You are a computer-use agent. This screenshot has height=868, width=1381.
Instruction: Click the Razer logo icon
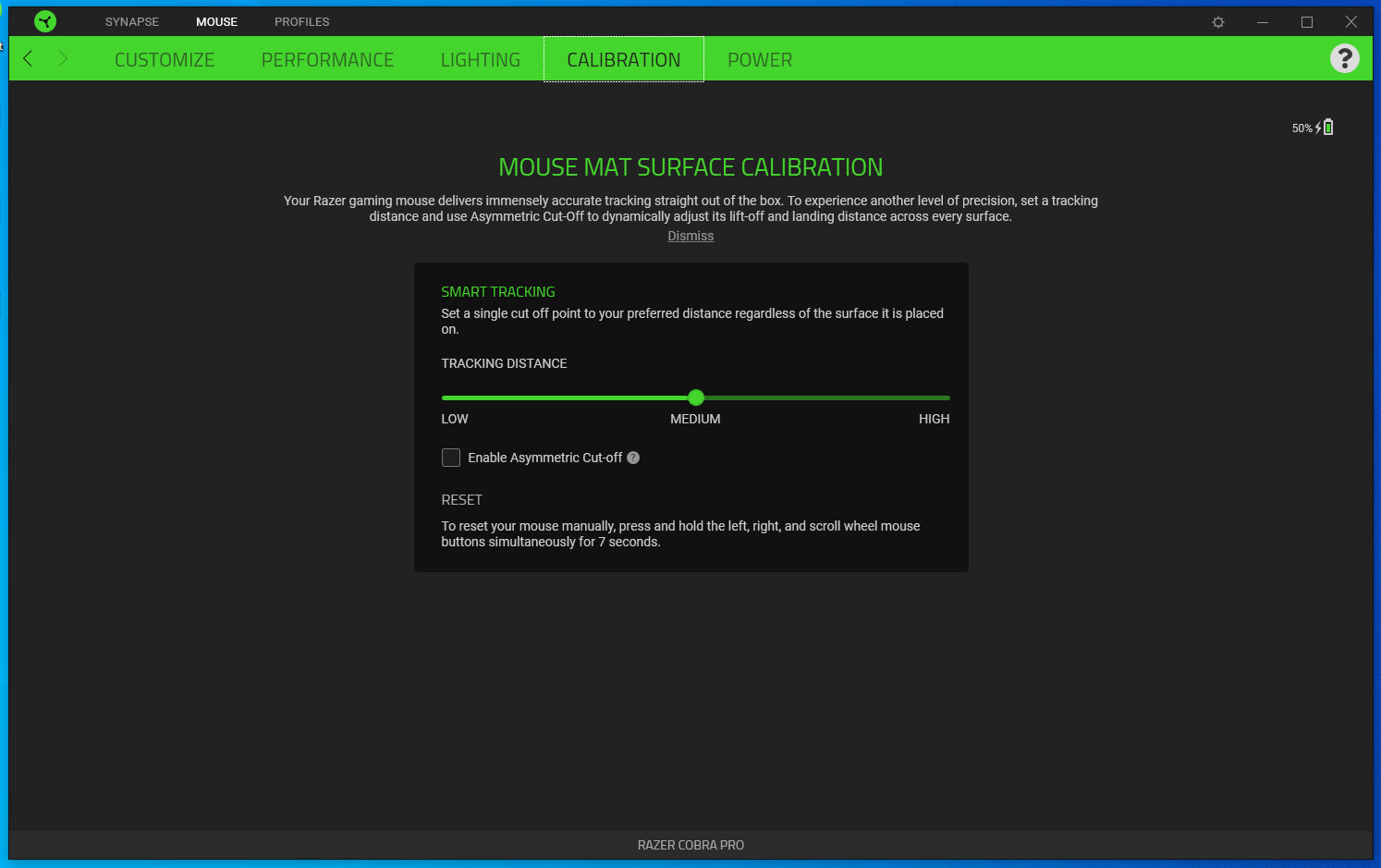tap(44, 20)
